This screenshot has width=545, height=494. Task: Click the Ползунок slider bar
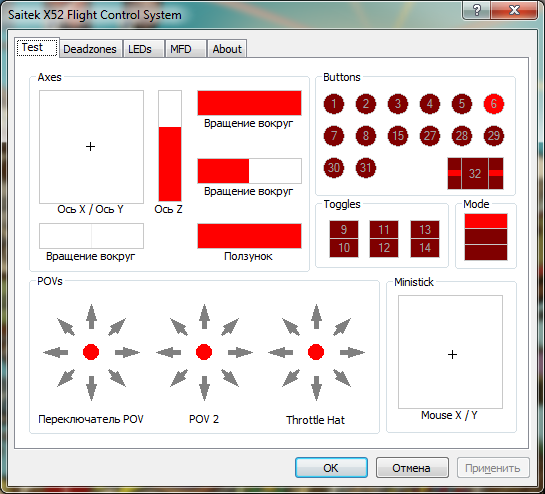pos(249,236)
